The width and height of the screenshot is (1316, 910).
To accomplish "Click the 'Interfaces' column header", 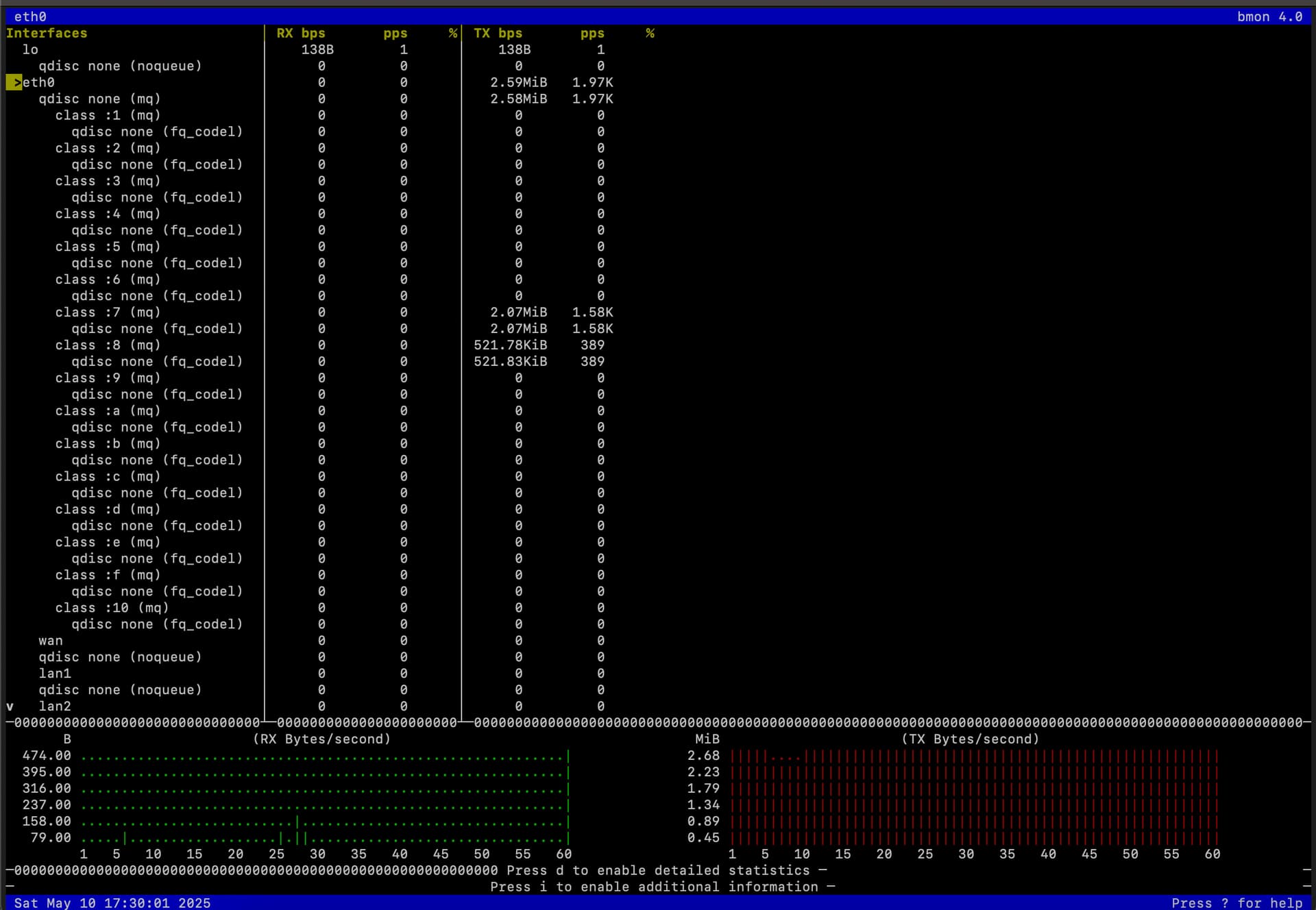I will (47, 33).
